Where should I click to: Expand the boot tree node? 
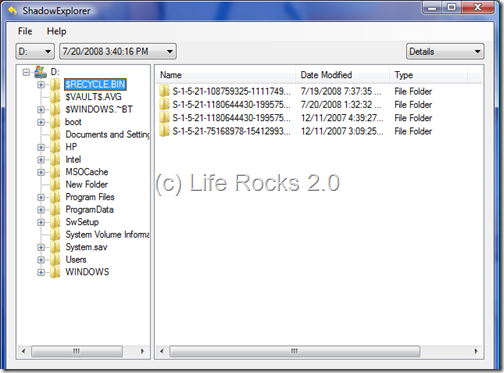click(41, 122)
